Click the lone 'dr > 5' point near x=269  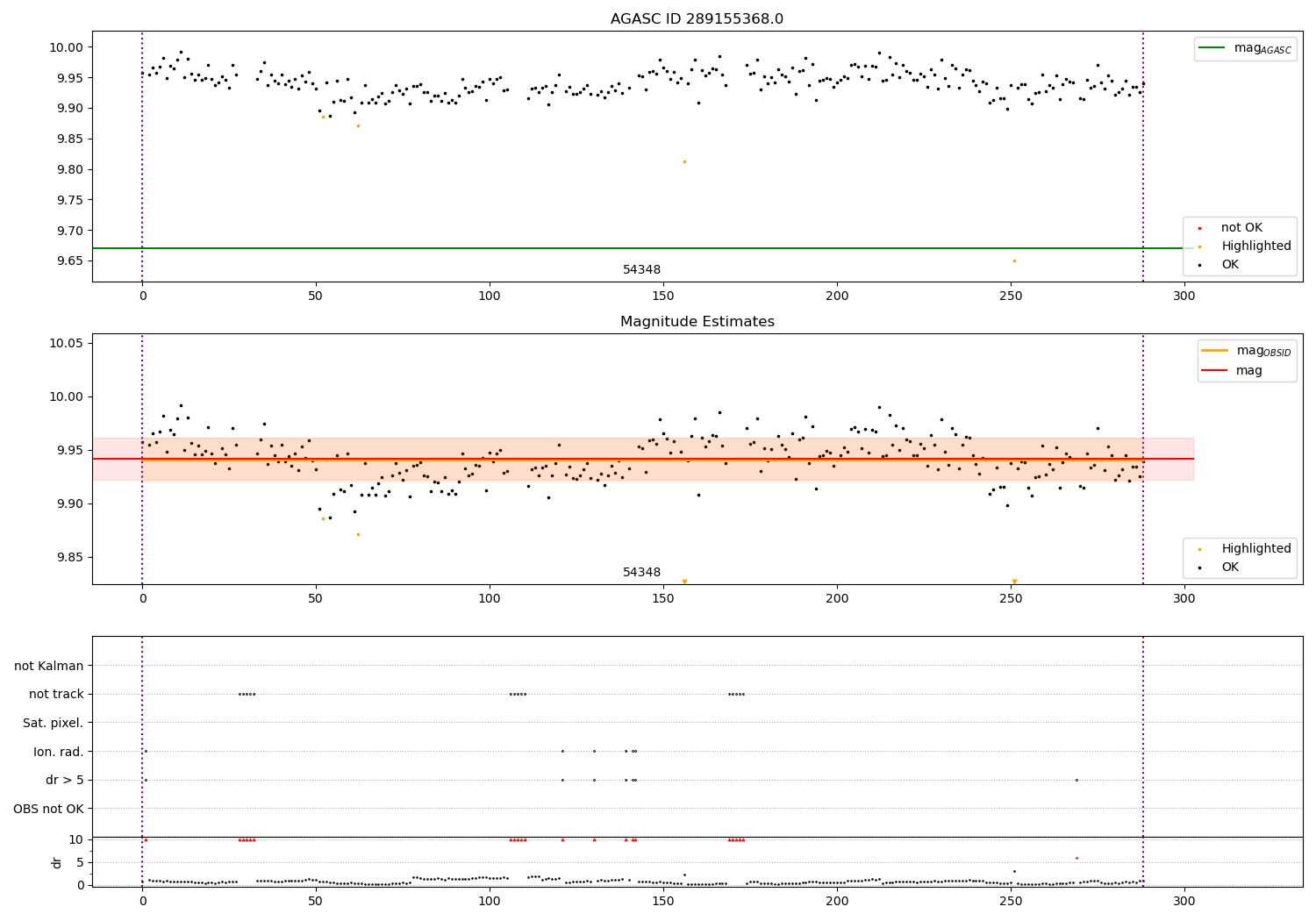[1076, 780]
